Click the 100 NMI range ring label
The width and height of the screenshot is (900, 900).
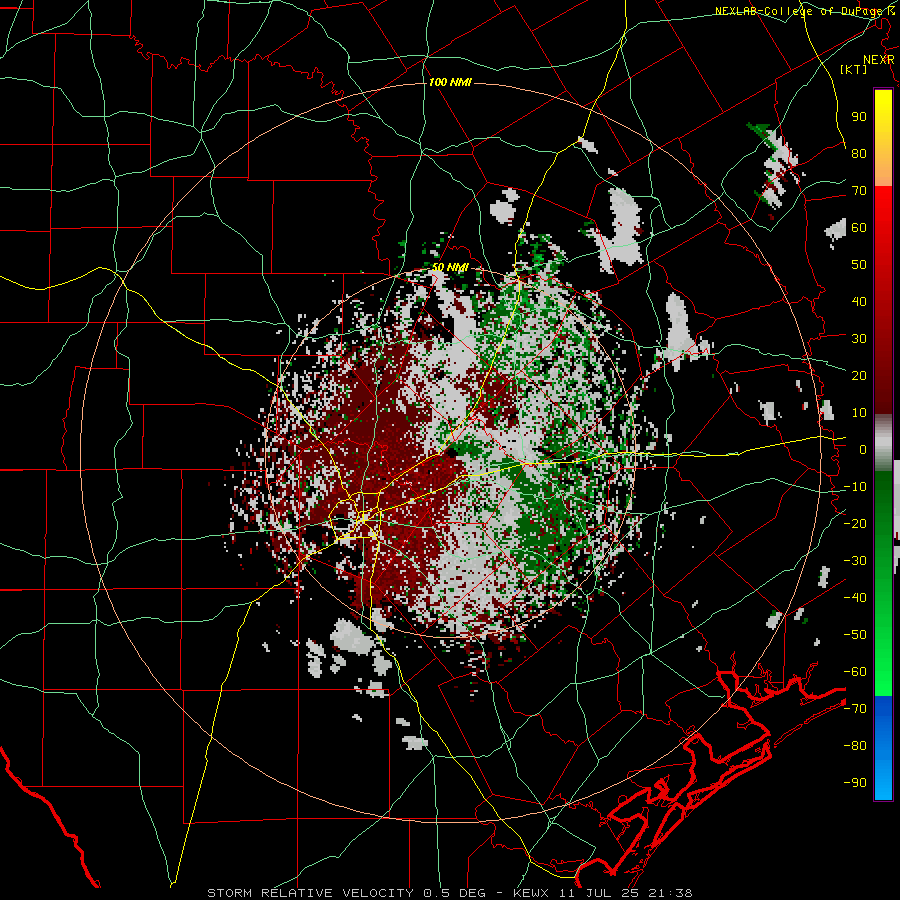coord(450,83)
